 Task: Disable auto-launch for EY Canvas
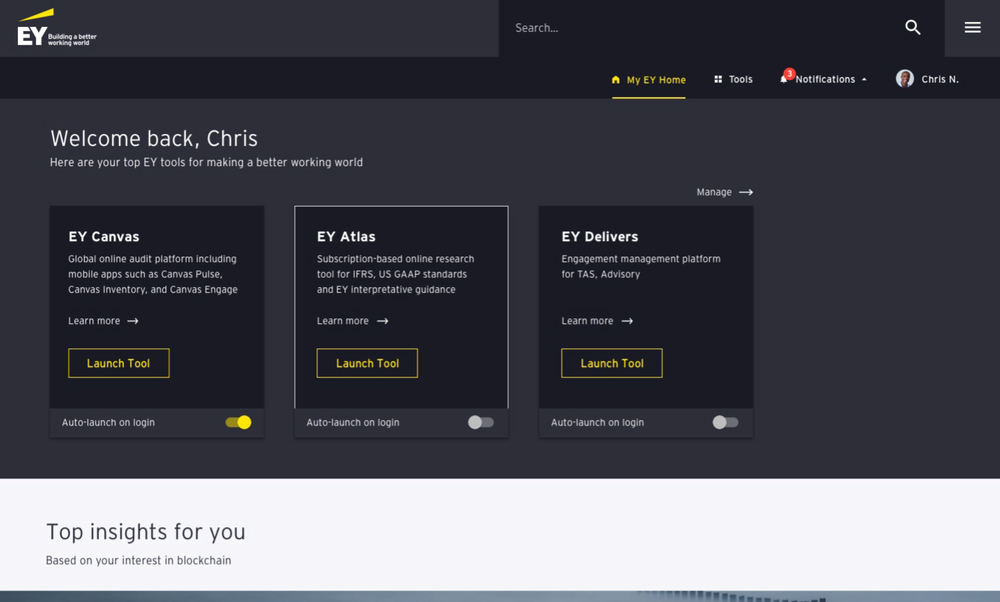coord(238,422)
